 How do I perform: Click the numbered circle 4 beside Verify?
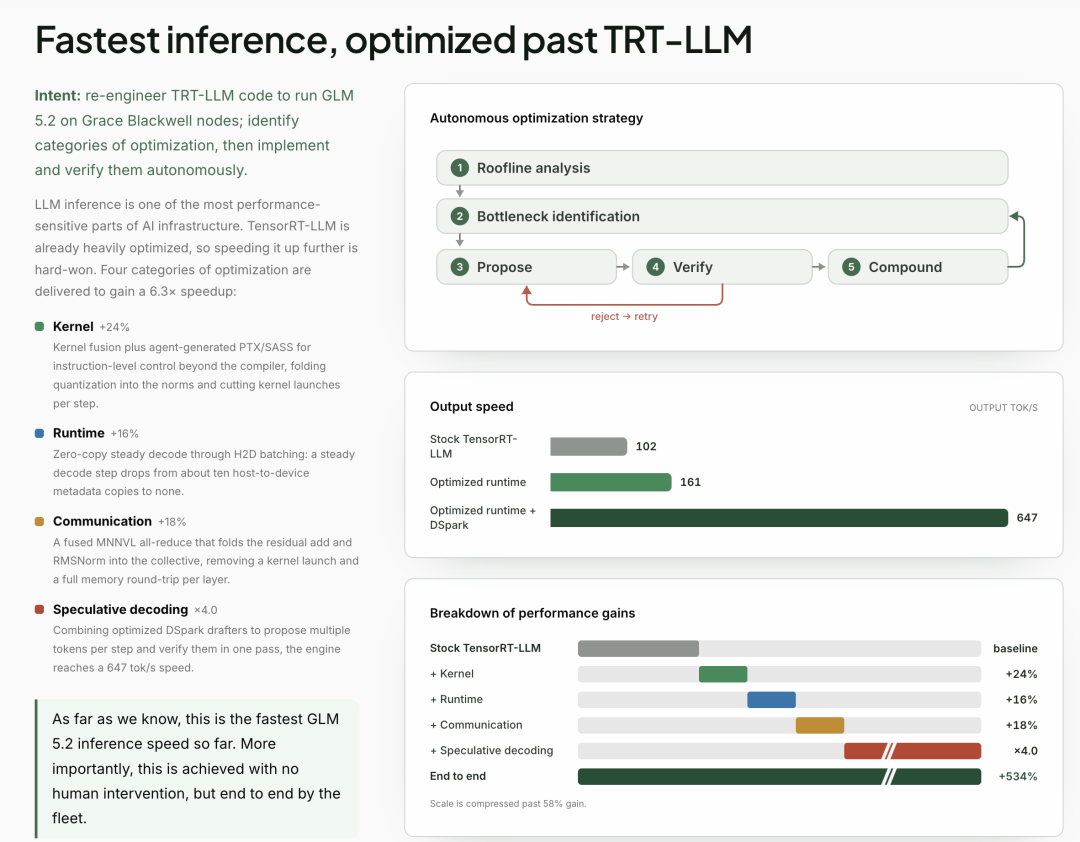click(x=655, y=267)
